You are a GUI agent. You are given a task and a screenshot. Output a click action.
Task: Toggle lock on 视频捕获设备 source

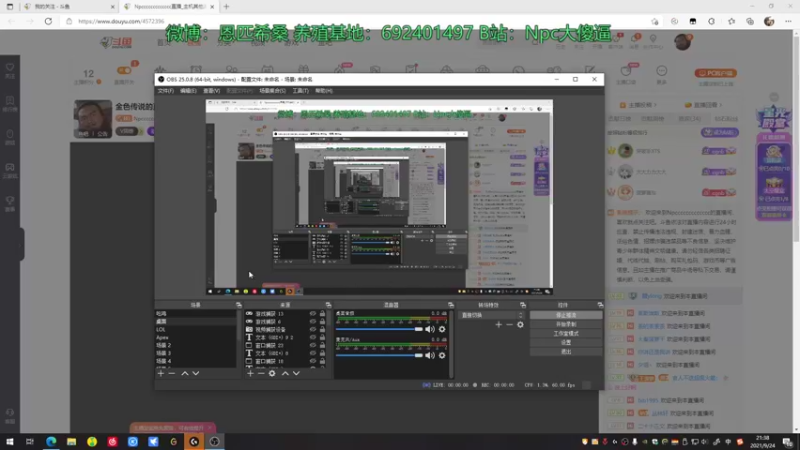tap(322, 329)
